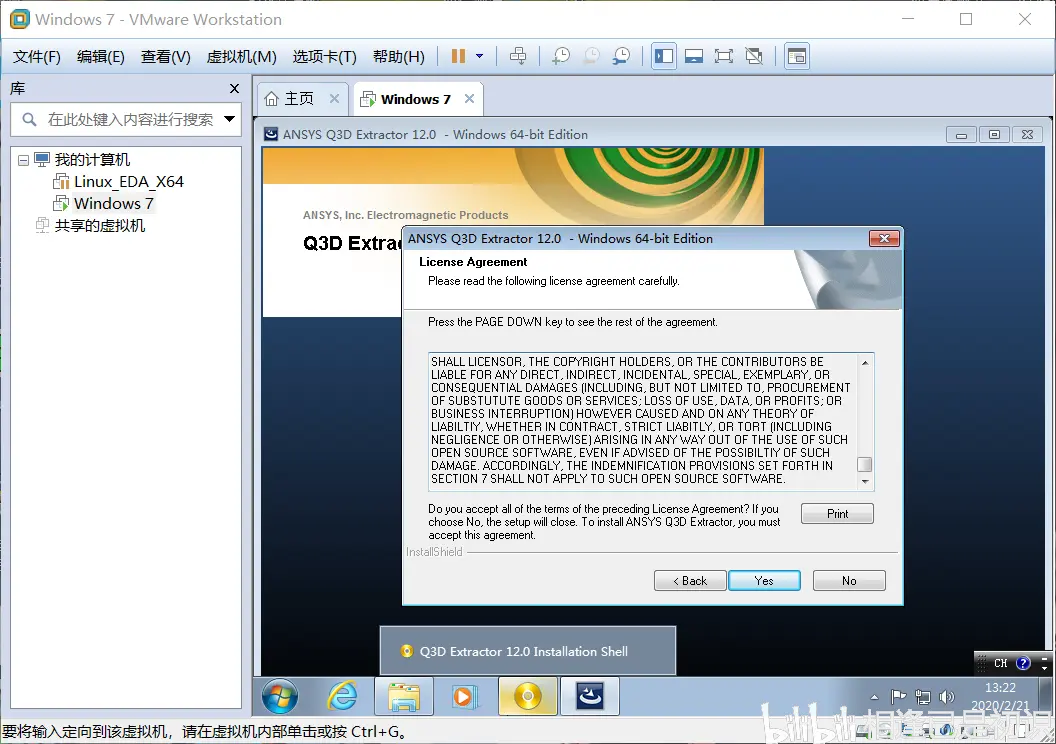Image resolution: width=1056 pixels, height=744 pixels.
Task: Toggle the thumbnail bar view icon
Action: [694, 57]
